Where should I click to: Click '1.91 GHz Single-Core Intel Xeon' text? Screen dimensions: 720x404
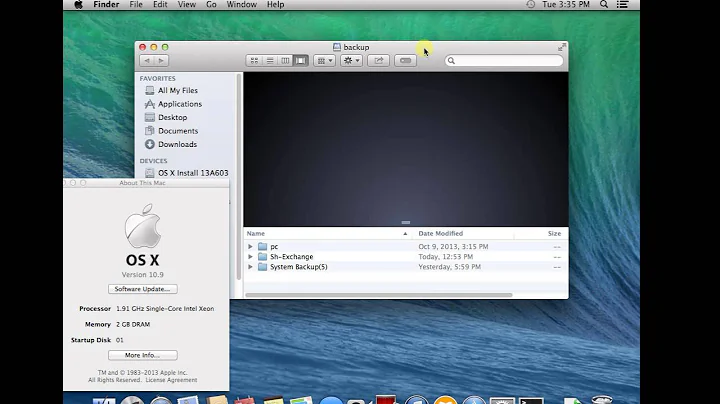(x=165, y=309)
